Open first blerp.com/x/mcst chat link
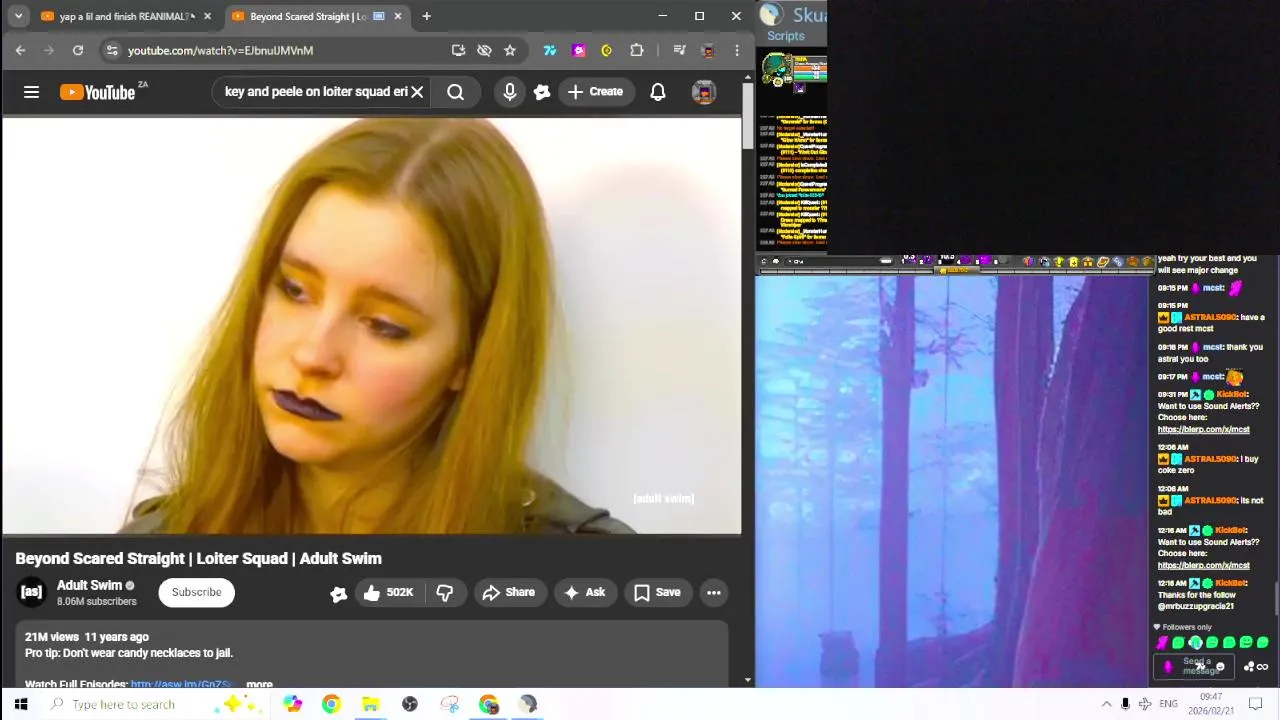Image resolution: width=1280 pixels, height=720 pixels. [x=1203, y=429]
